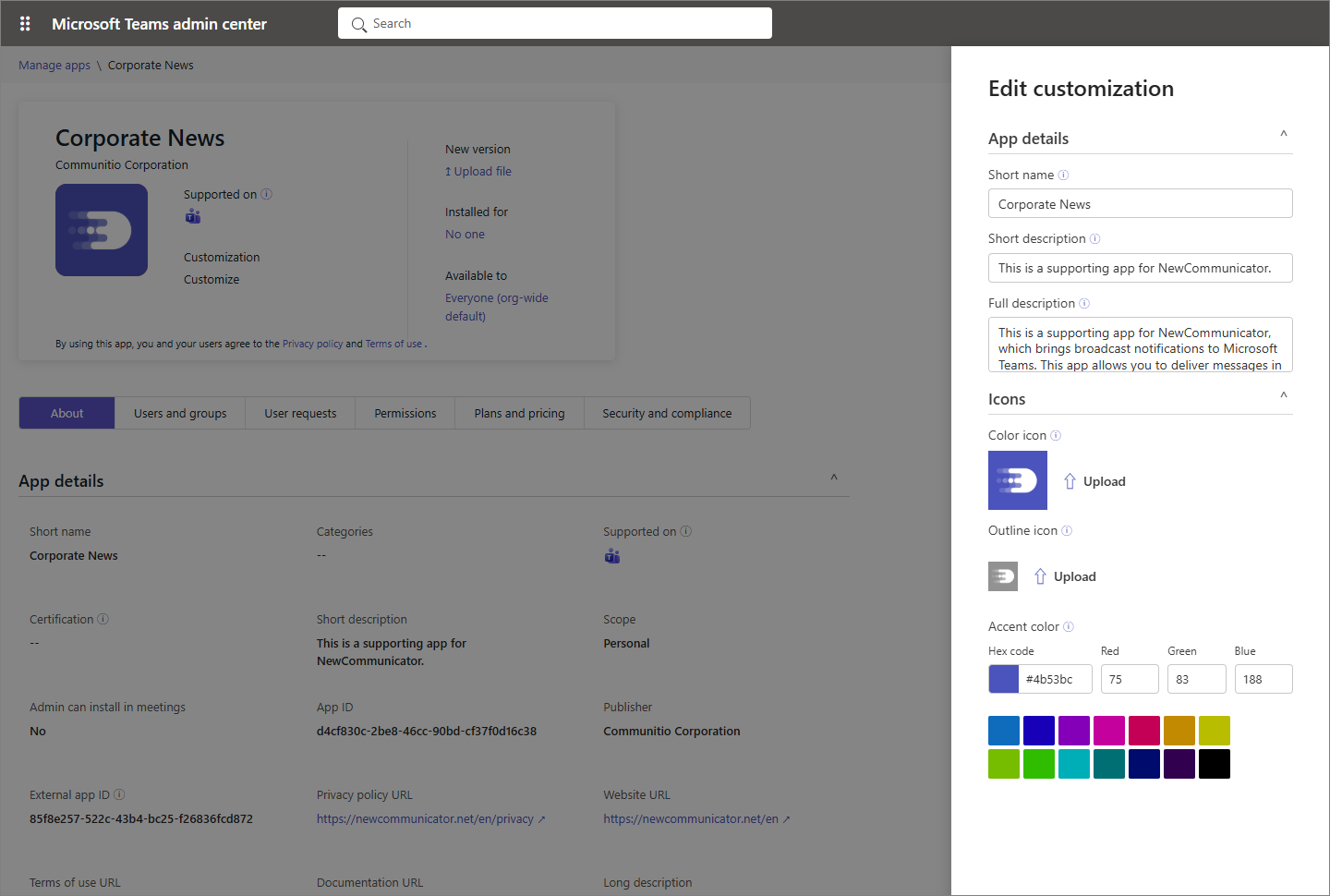
Task: Pick the bright green color swatch
Action: point(1039,764)
